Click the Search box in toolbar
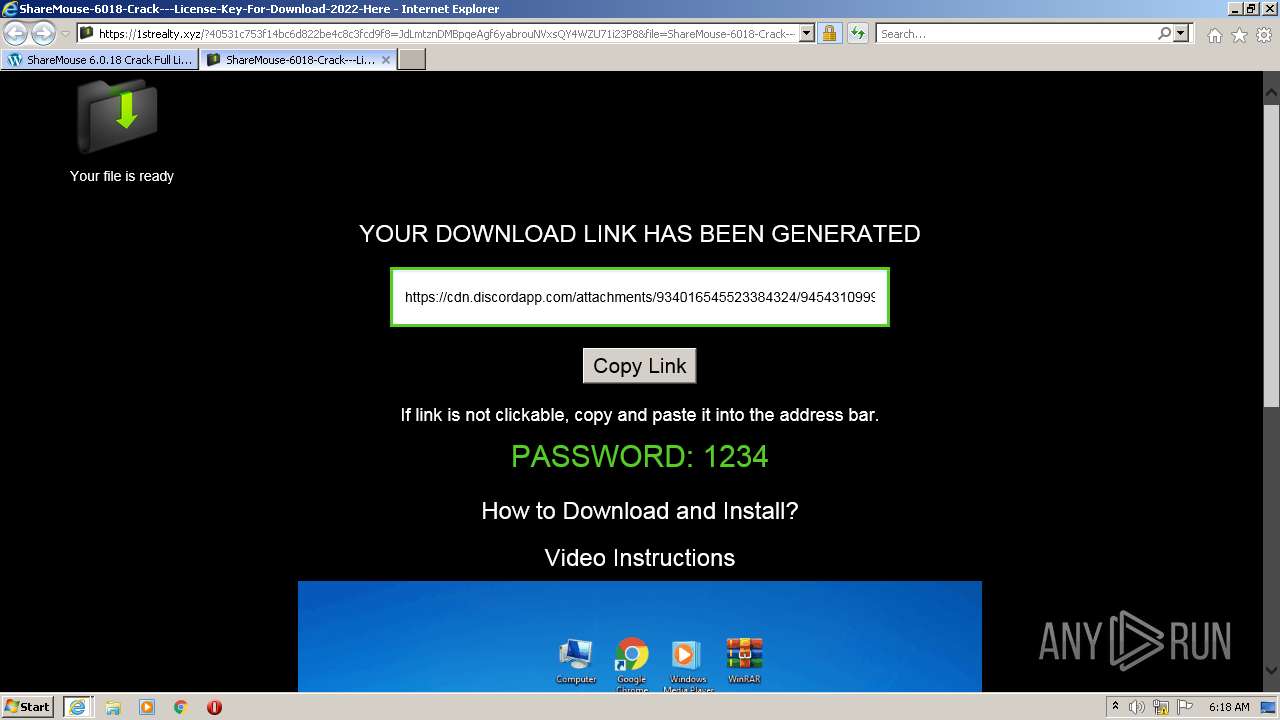1280x720 pixels. pos(1016,34)
